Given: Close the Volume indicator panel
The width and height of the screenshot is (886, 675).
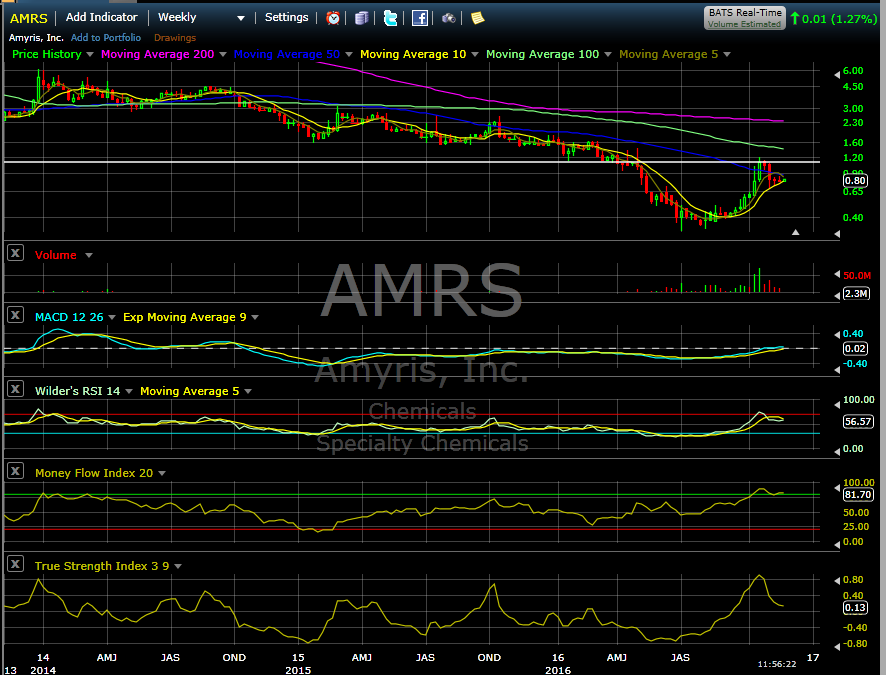Looking at the screenshot, I should [15, 254].
